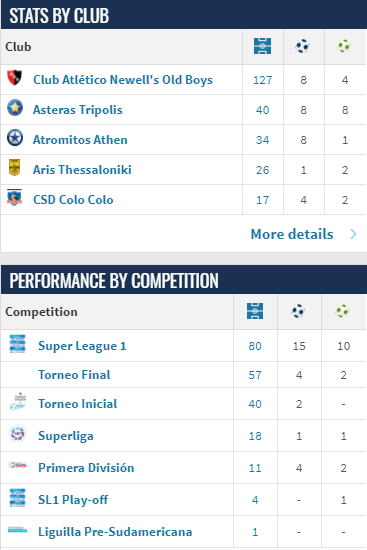
Task: Click the Atromitos Athen star crest
Action: [15, 138]
